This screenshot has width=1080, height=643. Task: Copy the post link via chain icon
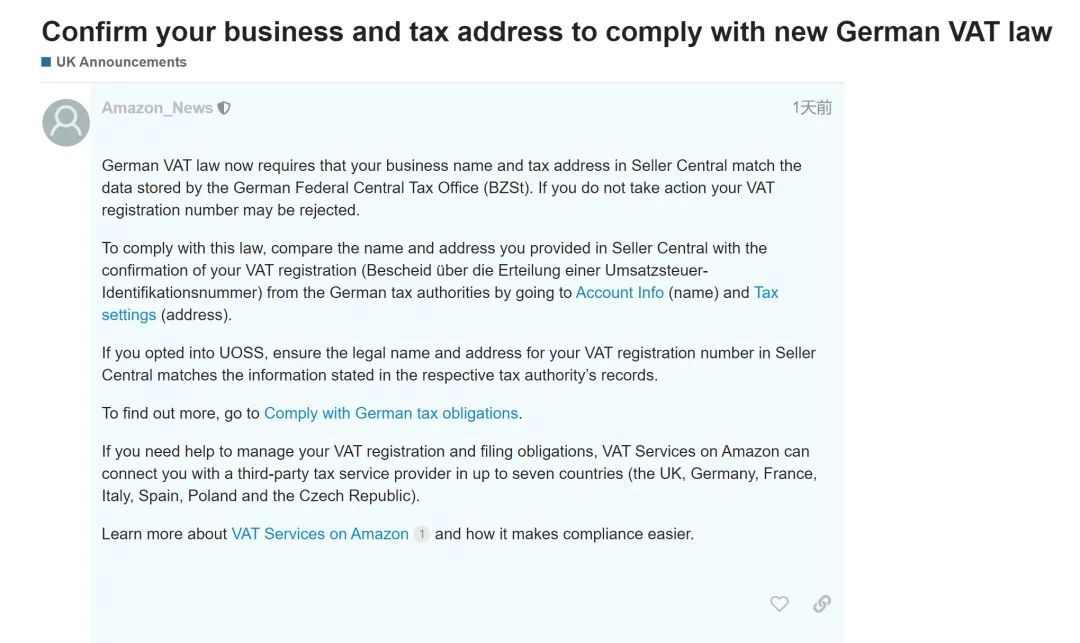[822, 603]
